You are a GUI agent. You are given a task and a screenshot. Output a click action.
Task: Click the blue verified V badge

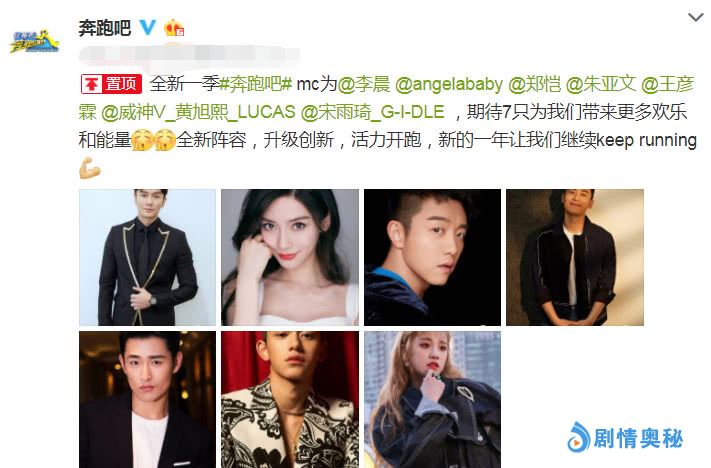147,27
